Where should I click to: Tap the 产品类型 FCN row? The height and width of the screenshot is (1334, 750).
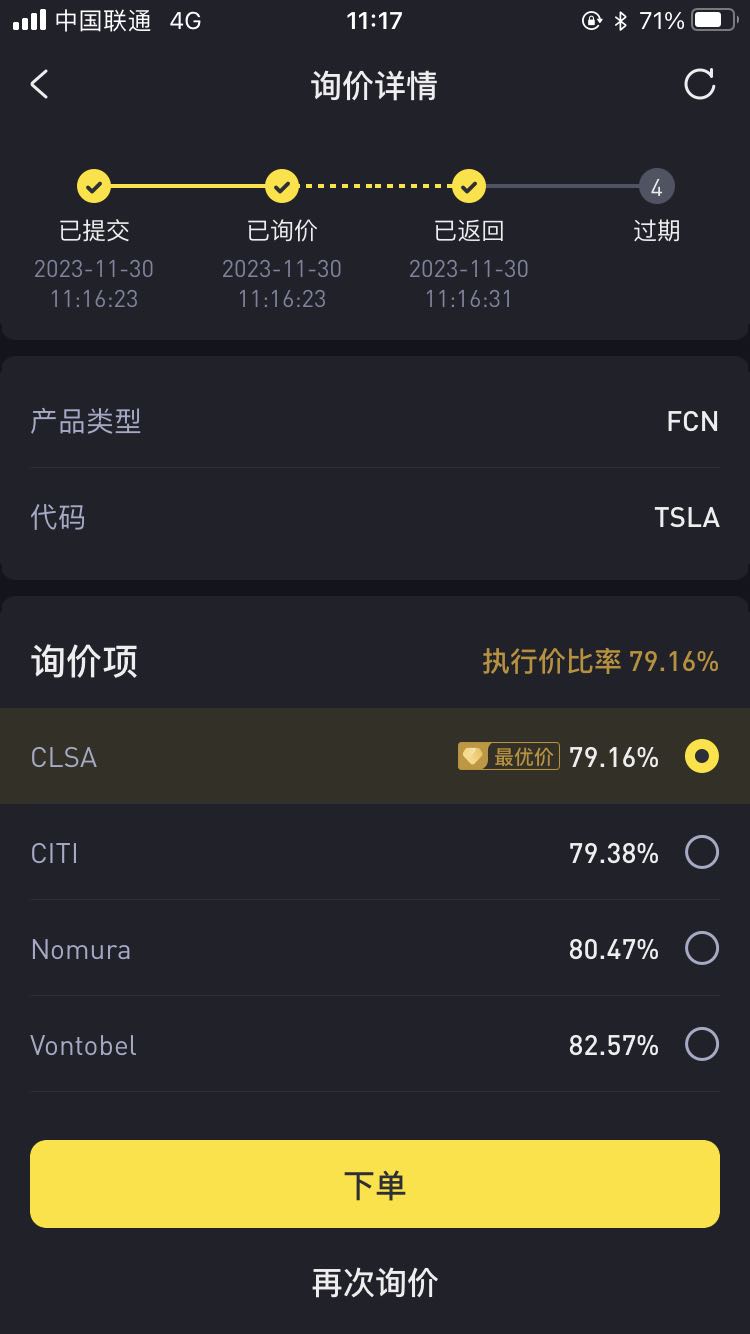point(375,421)
